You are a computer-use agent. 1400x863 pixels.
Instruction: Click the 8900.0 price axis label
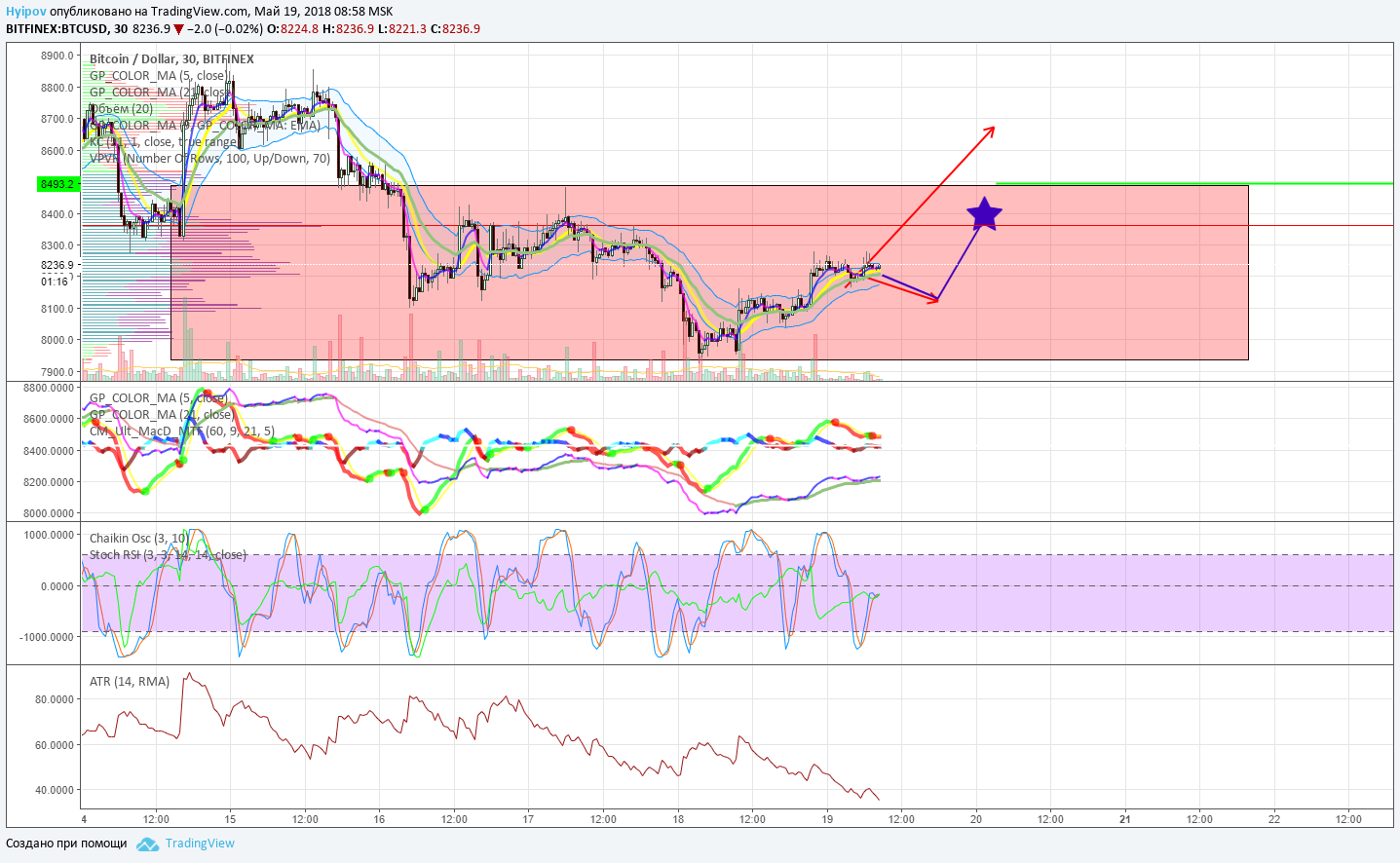[x=57, y=56]
